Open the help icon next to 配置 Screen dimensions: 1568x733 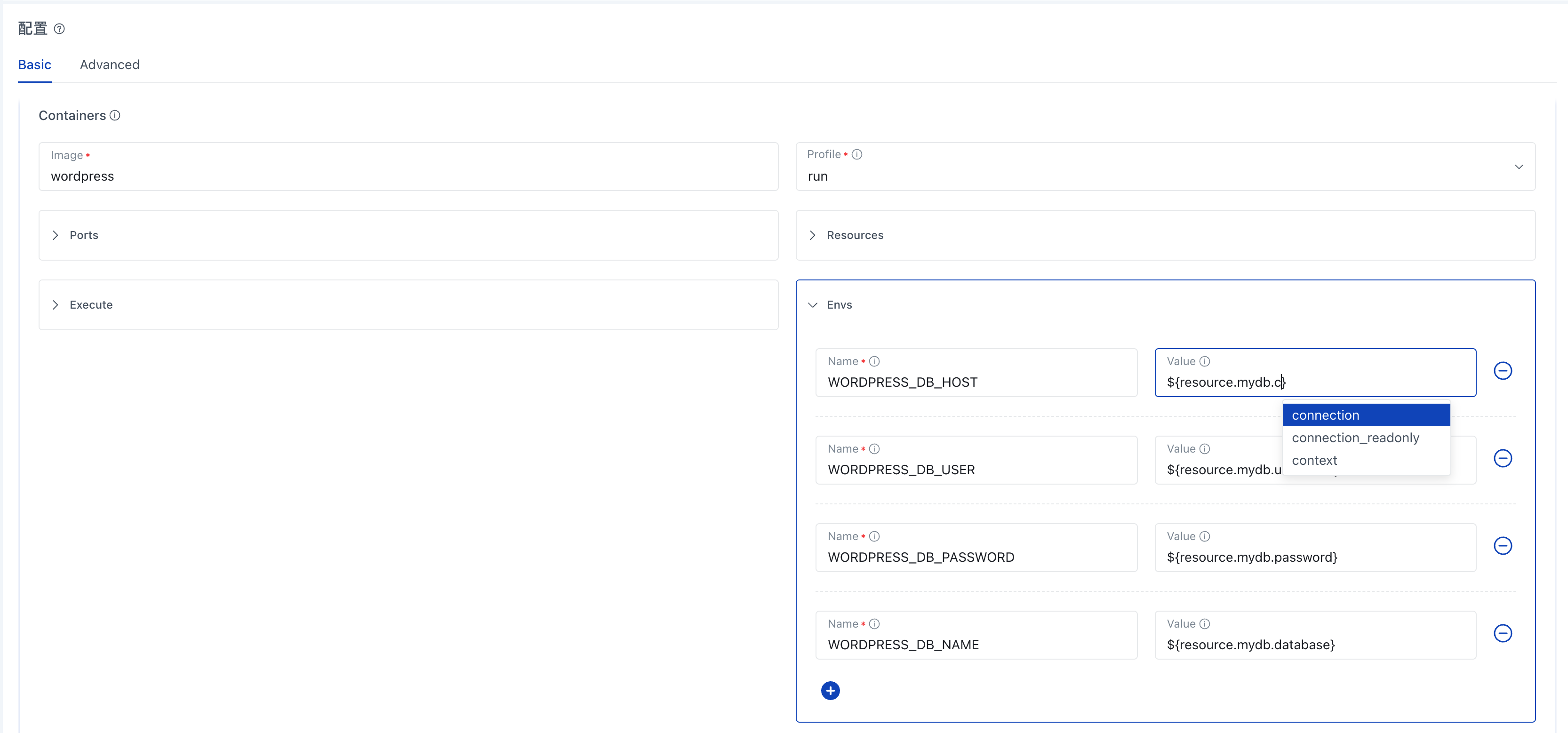59,29
